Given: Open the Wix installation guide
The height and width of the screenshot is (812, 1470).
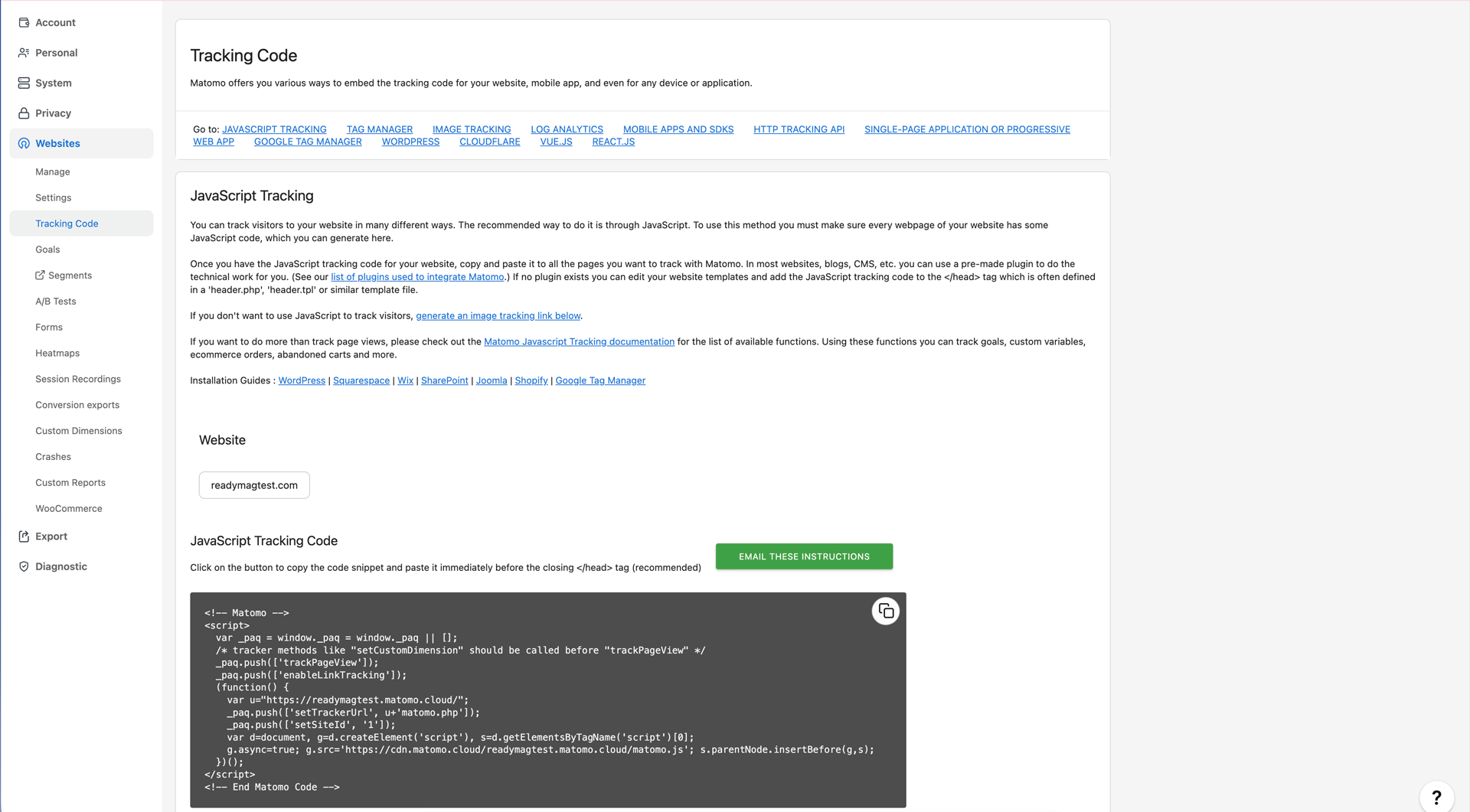Looking at the screenshot, I should 405,381.
